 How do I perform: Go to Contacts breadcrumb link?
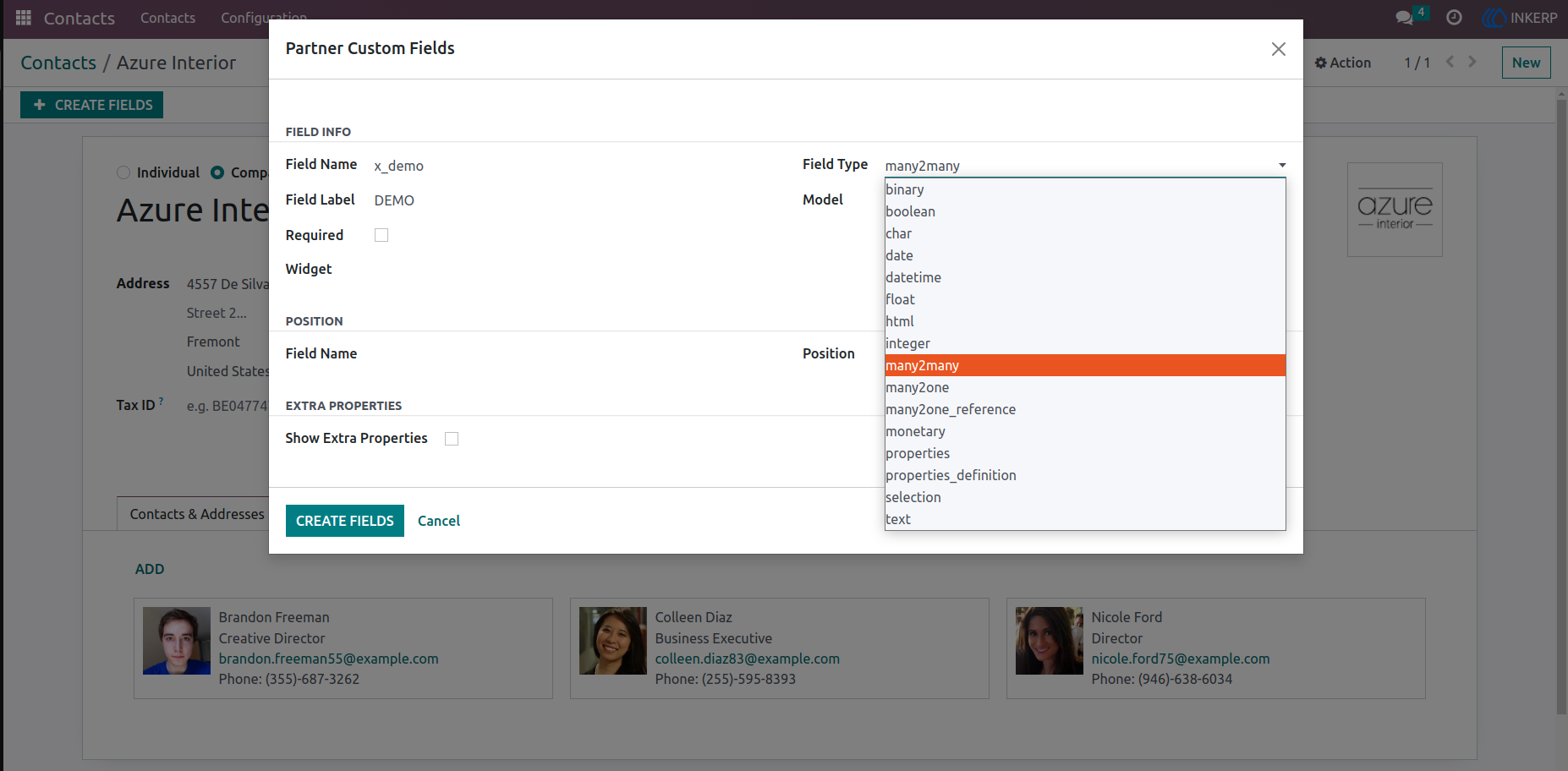point(58,63)
